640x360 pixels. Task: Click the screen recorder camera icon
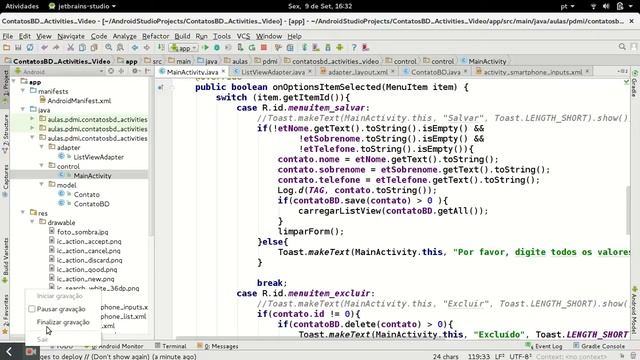[31, 351]
